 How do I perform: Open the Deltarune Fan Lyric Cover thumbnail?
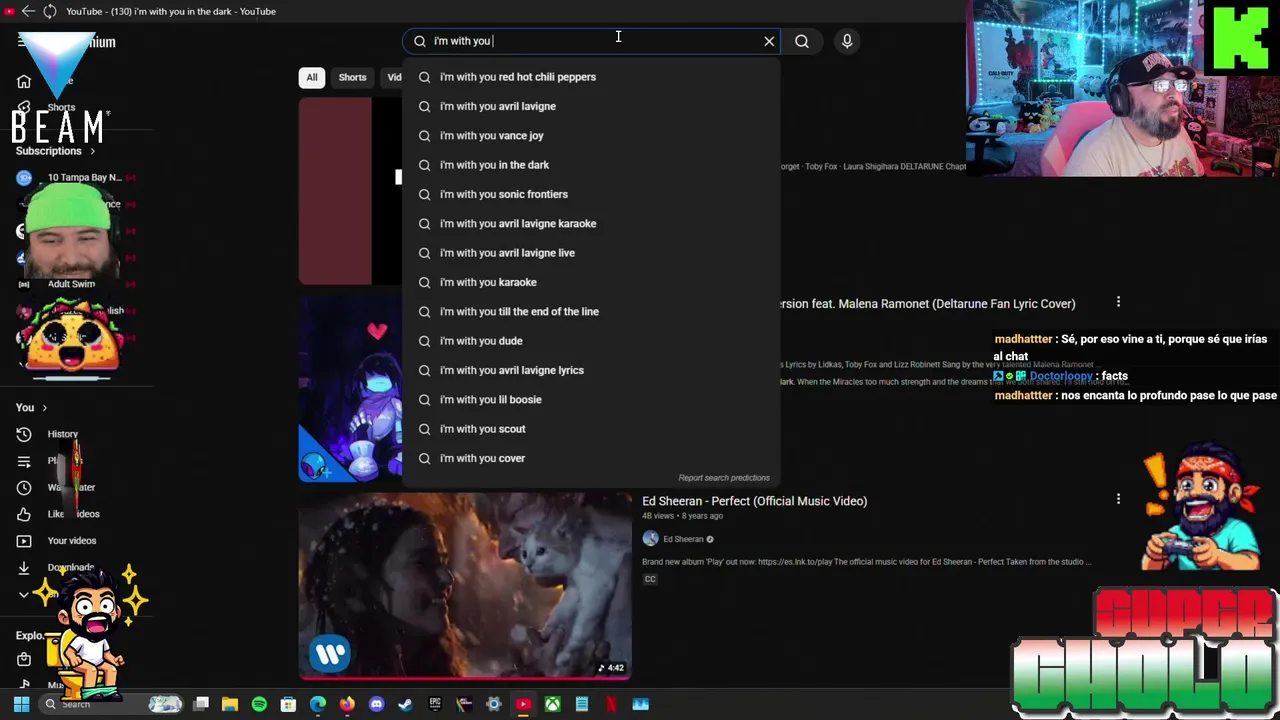pyautogui.click(x=350, y=388)
